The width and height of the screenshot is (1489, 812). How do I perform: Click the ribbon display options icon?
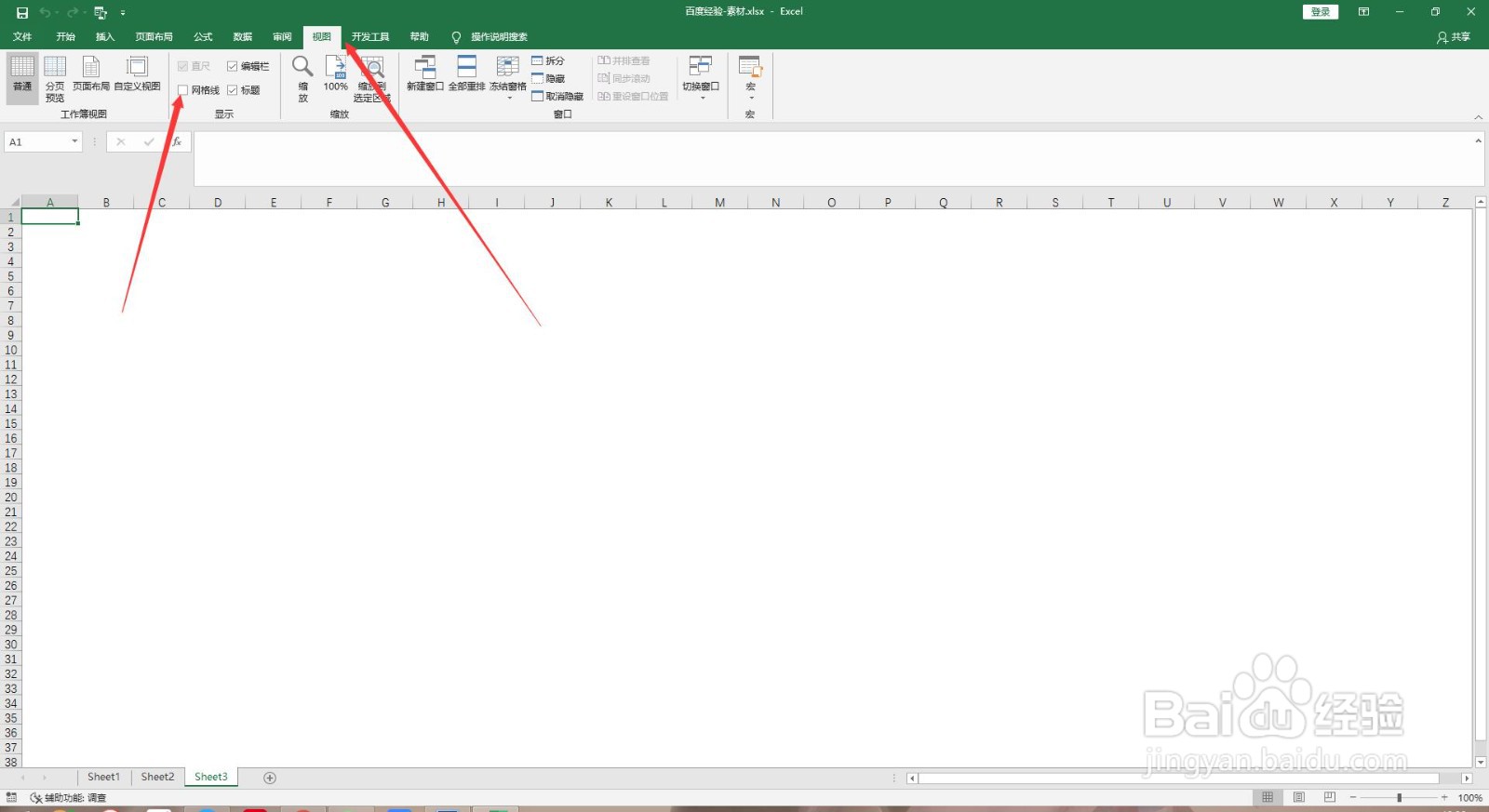[1363, 12]
